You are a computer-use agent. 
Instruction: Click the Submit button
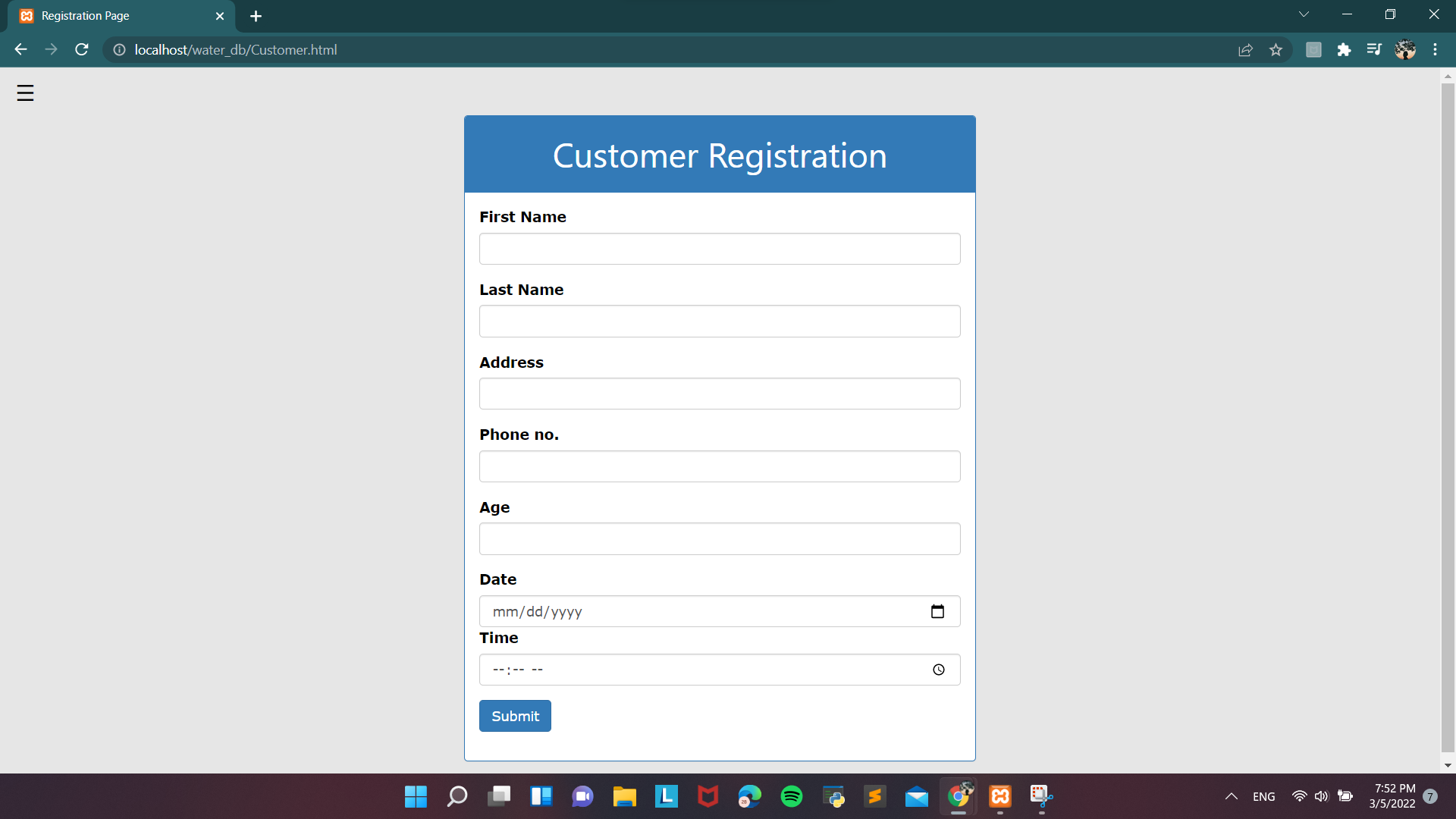point(515,716)
